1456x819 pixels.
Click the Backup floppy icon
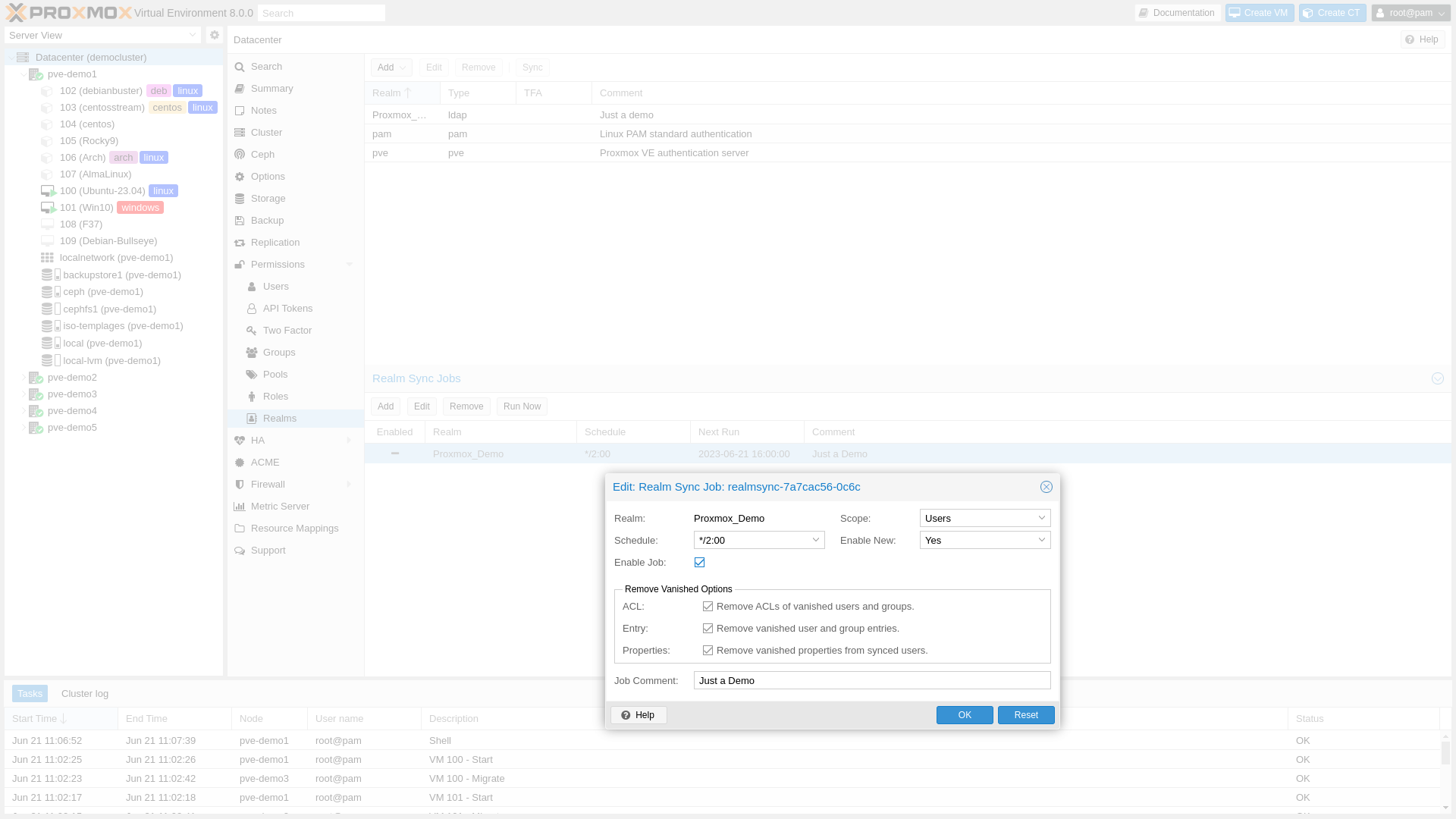click(240, 221)
